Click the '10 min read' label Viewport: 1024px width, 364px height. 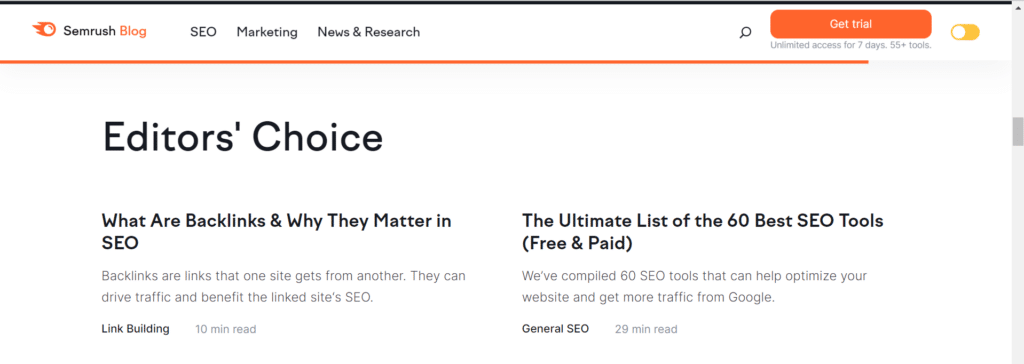point(226,329)
